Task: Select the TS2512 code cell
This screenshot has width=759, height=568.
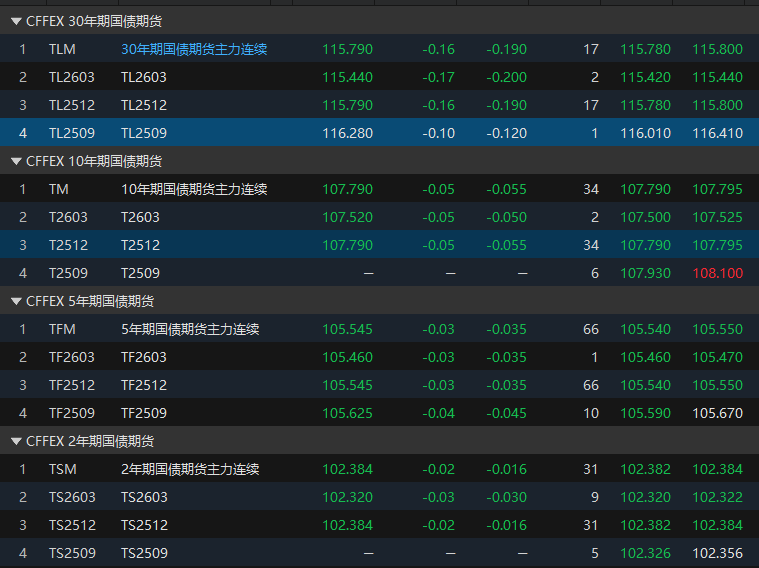Action: tap(72, 525)
